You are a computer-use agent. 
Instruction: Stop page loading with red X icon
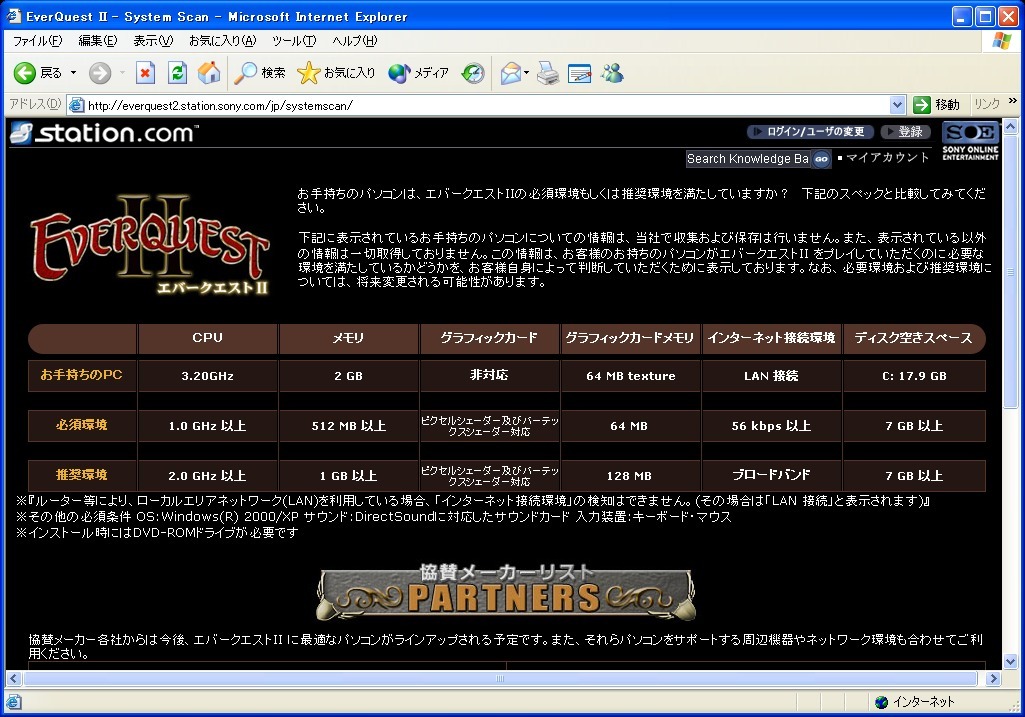click(x=145, y=73)
